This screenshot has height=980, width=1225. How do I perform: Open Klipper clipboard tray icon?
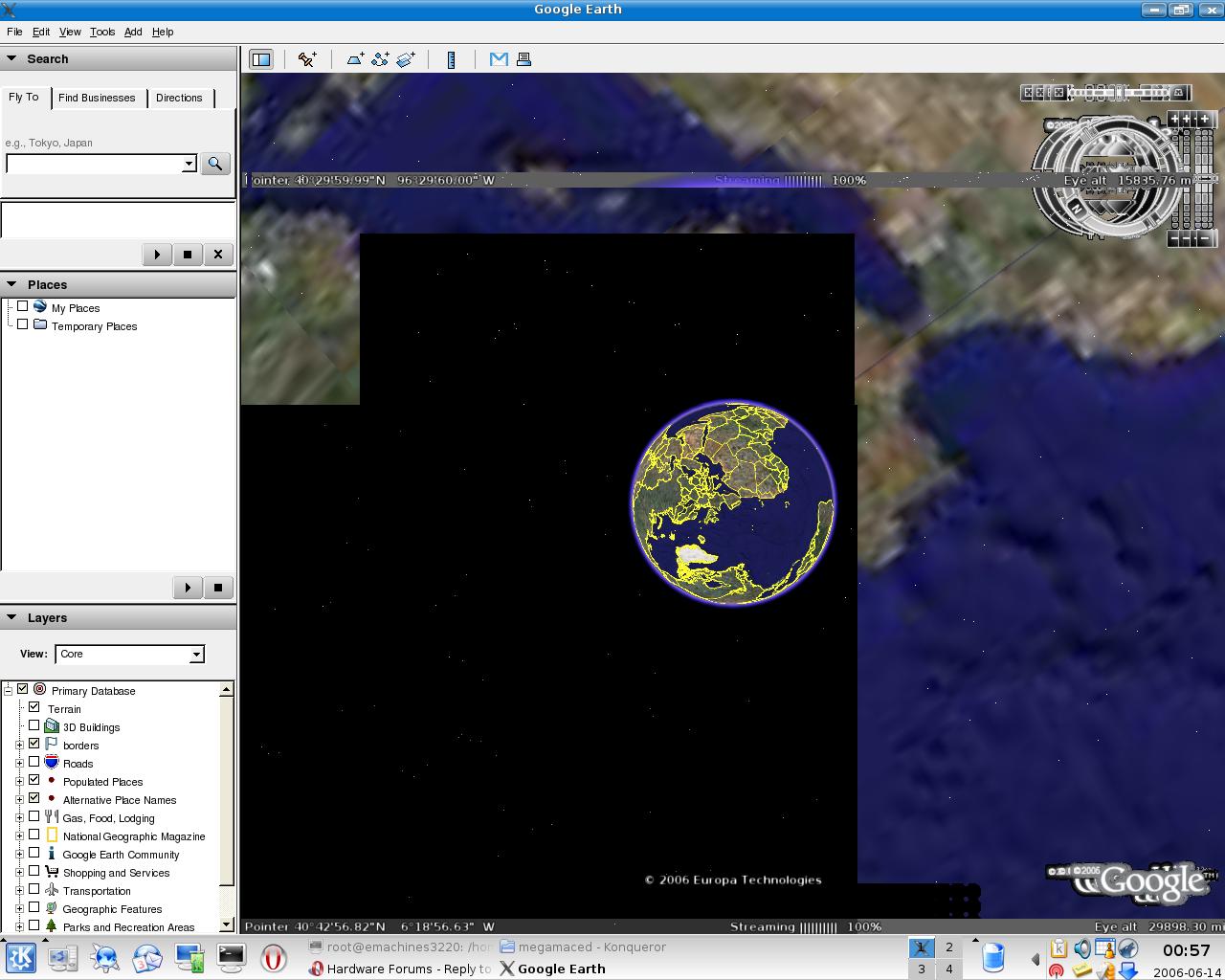pos(1058,948)
